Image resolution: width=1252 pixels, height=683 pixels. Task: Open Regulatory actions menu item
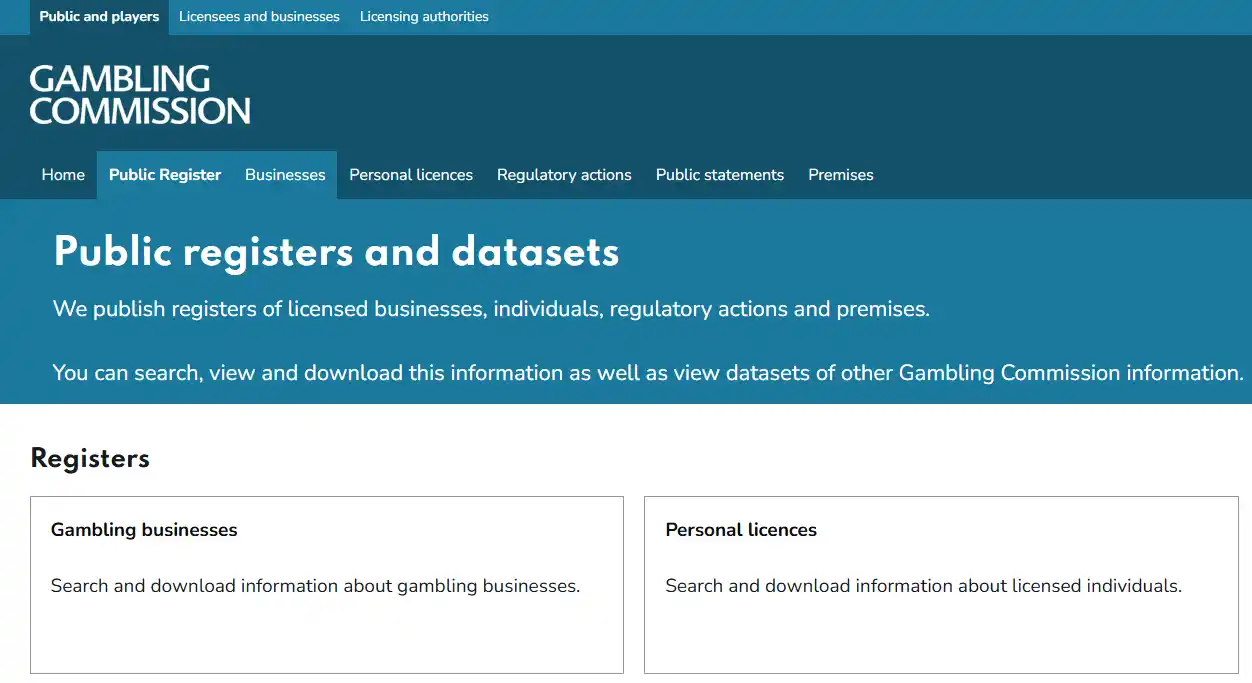[564, 175]
